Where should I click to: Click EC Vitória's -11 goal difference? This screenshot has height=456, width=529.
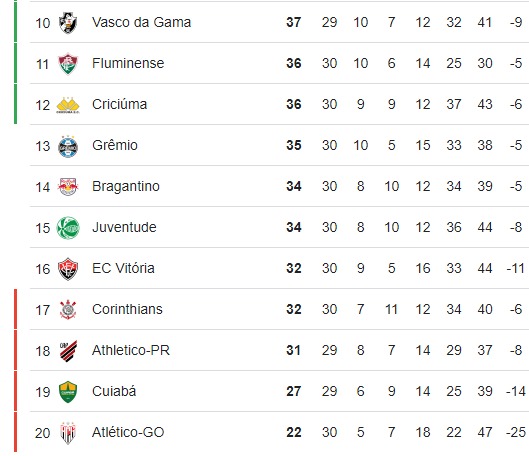516,268
